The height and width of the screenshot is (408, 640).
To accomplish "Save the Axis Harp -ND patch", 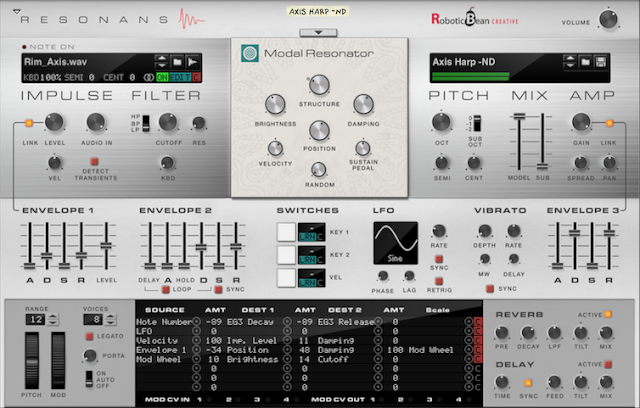I will tap(600, 62).
